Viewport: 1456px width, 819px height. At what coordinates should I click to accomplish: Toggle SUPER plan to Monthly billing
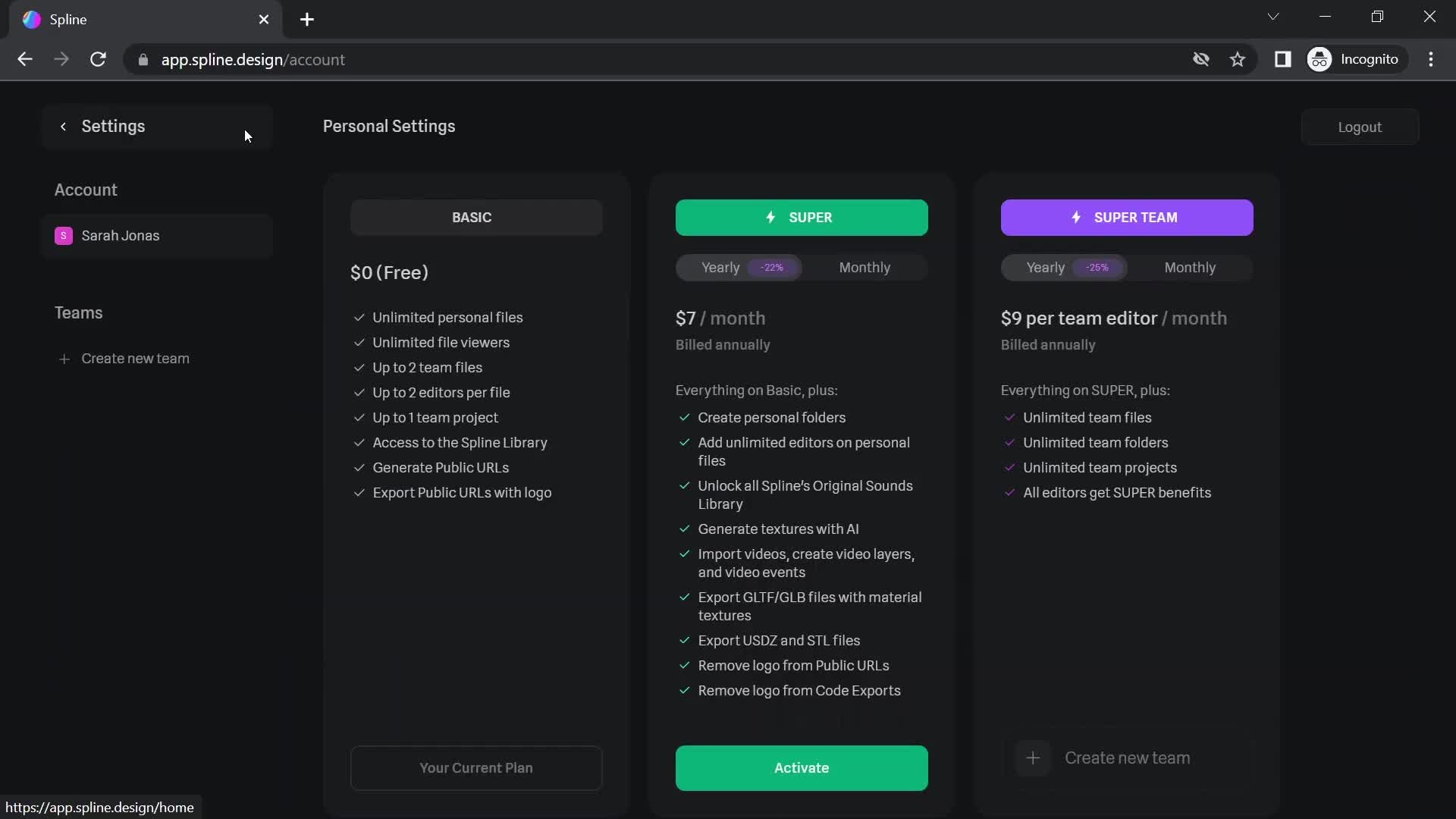[864, 267]
